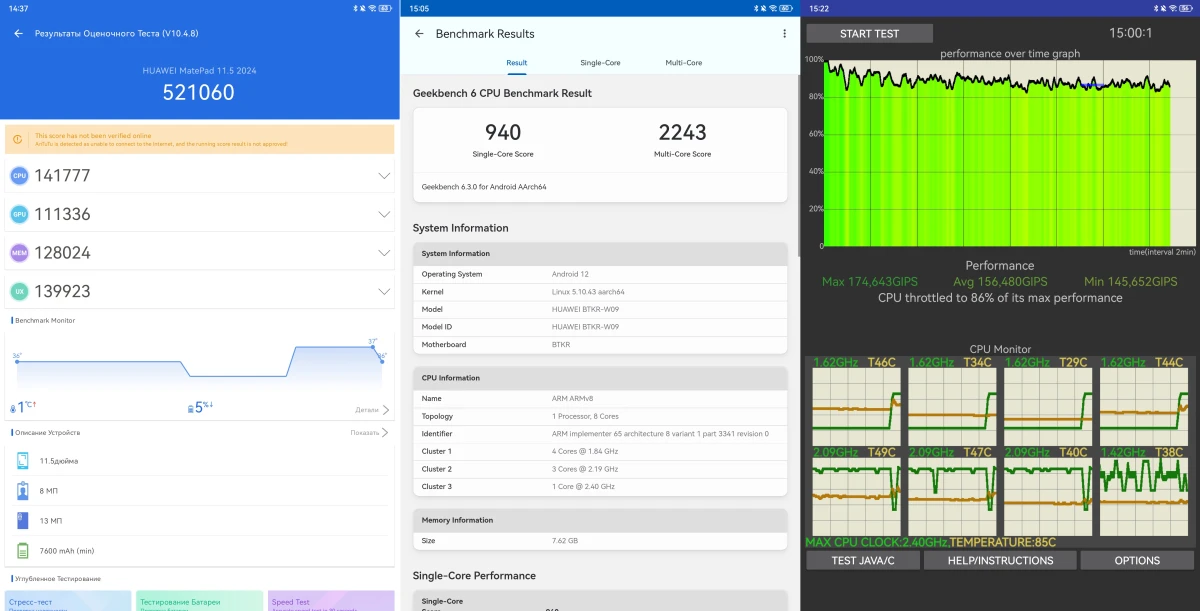The width and height of the screenshot is (1200, 611).
Task: Open the Speed Test card
Action: click(x=331, y=600)
